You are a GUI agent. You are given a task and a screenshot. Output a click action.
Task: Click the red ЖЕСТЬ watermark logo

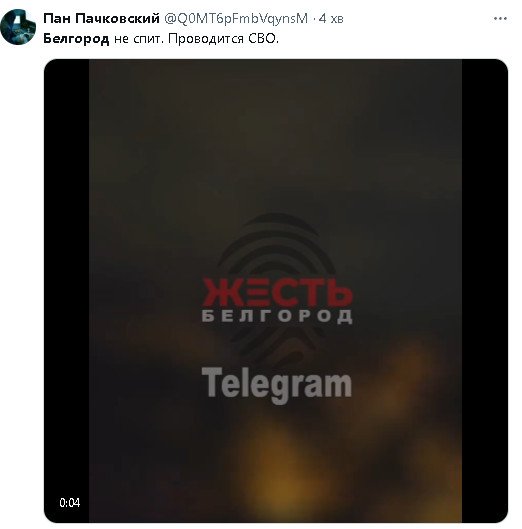point(277,292)
